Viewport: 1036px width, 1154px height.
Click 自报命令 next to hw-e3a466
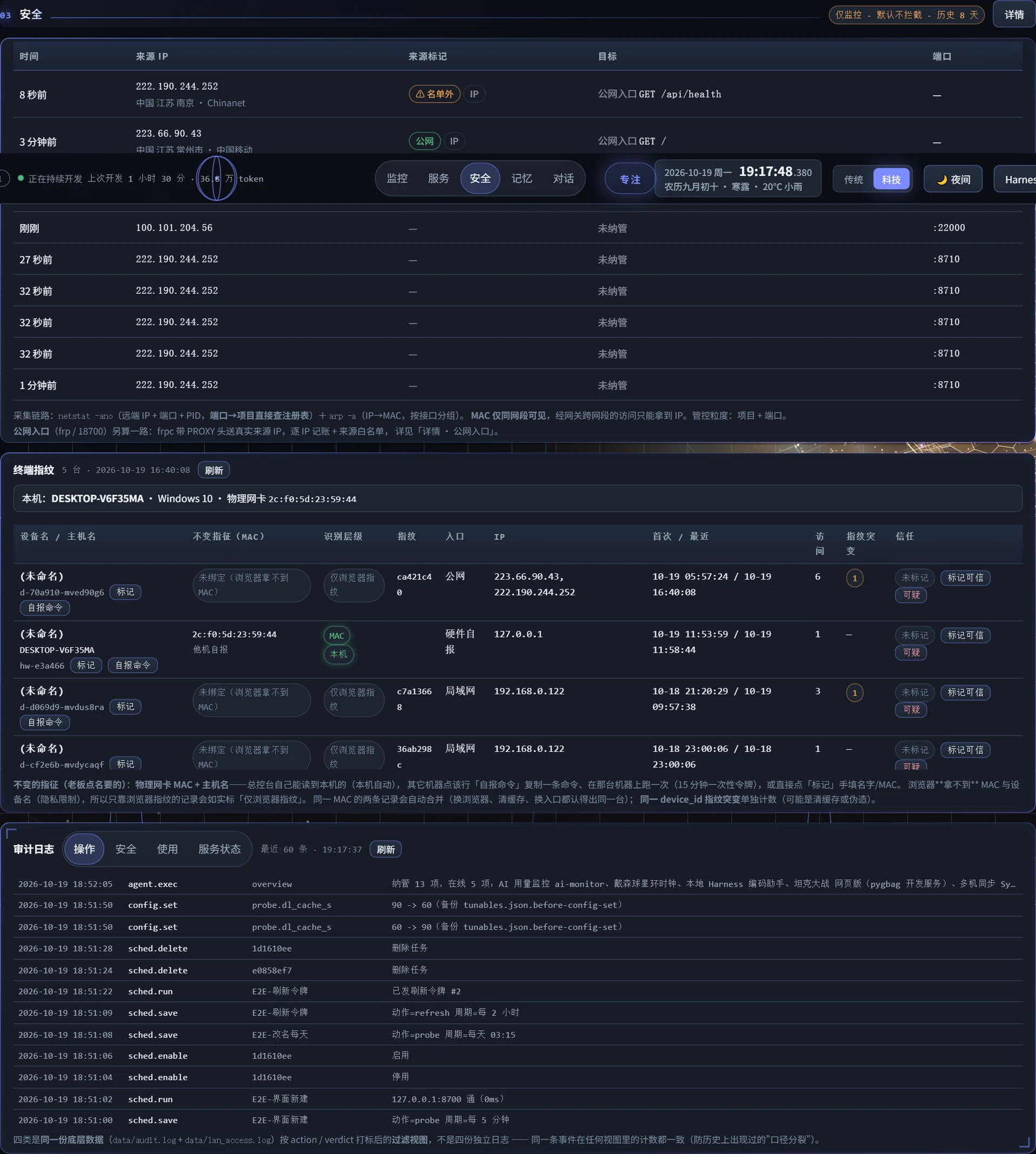133,666
